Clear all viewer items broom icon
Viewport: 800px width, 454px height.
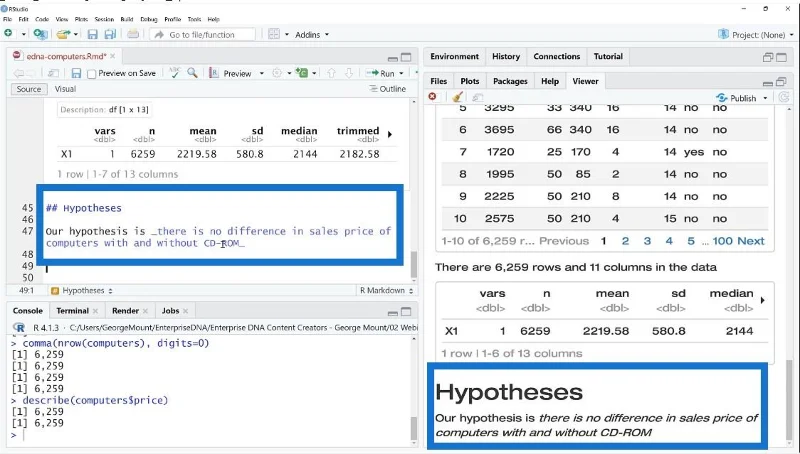(457, 96)
